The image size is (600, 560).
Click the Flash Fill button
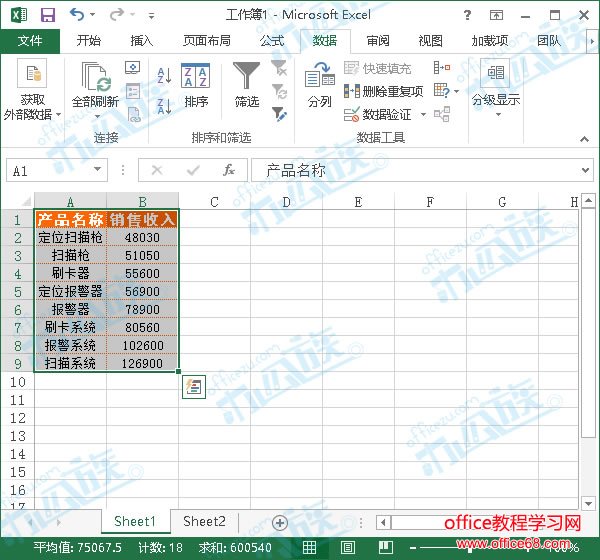(x=377, y=69)
